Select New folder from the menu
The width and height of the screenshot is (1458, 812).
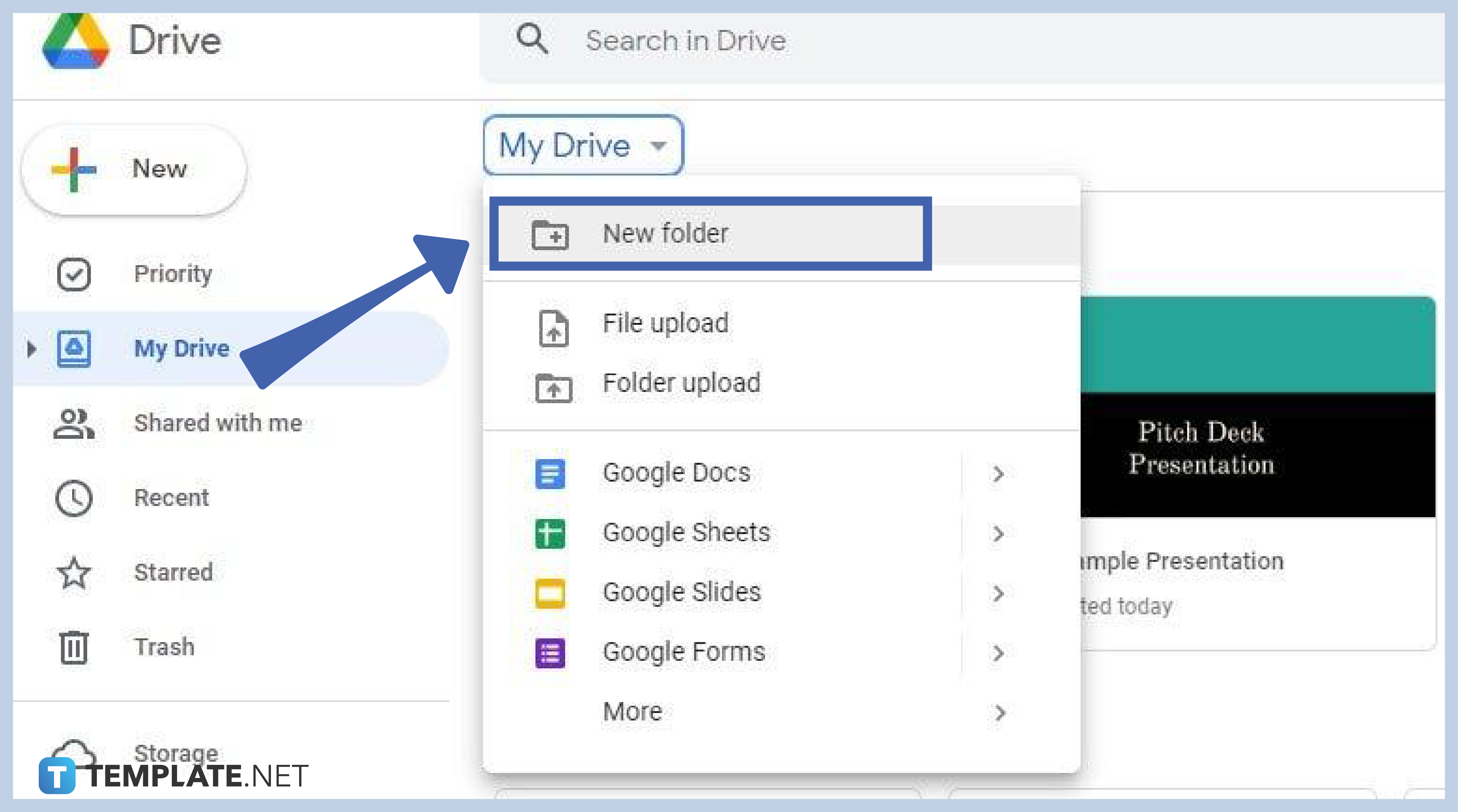[x=666, y=233]
